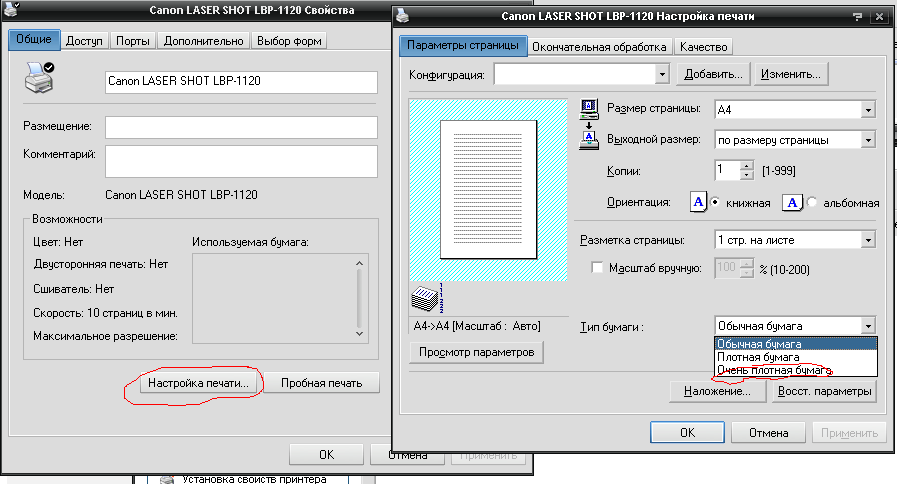This screenshot has height=484, width=897.
Task: Enable Масштаб вручную checkbox
Action: point(597,267)
